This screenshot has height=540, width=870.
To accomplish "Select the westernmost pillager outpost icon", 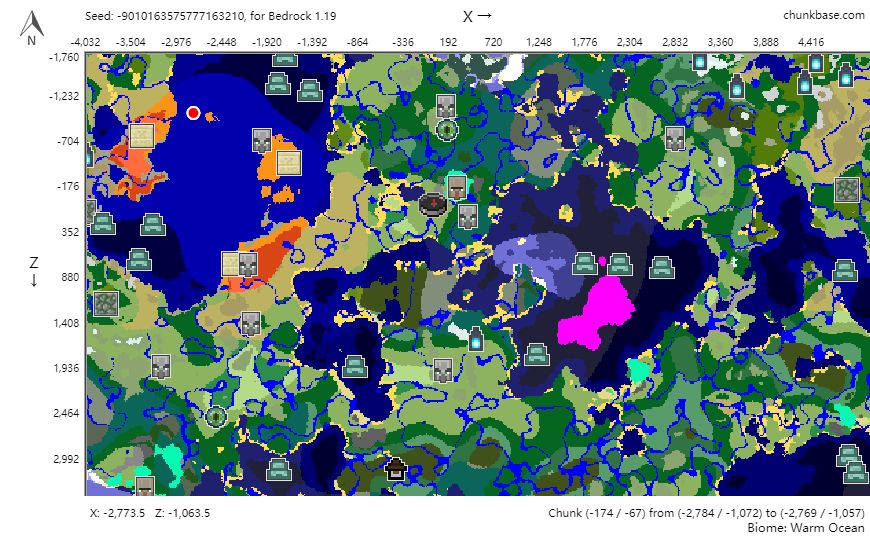I will [161, 367].
